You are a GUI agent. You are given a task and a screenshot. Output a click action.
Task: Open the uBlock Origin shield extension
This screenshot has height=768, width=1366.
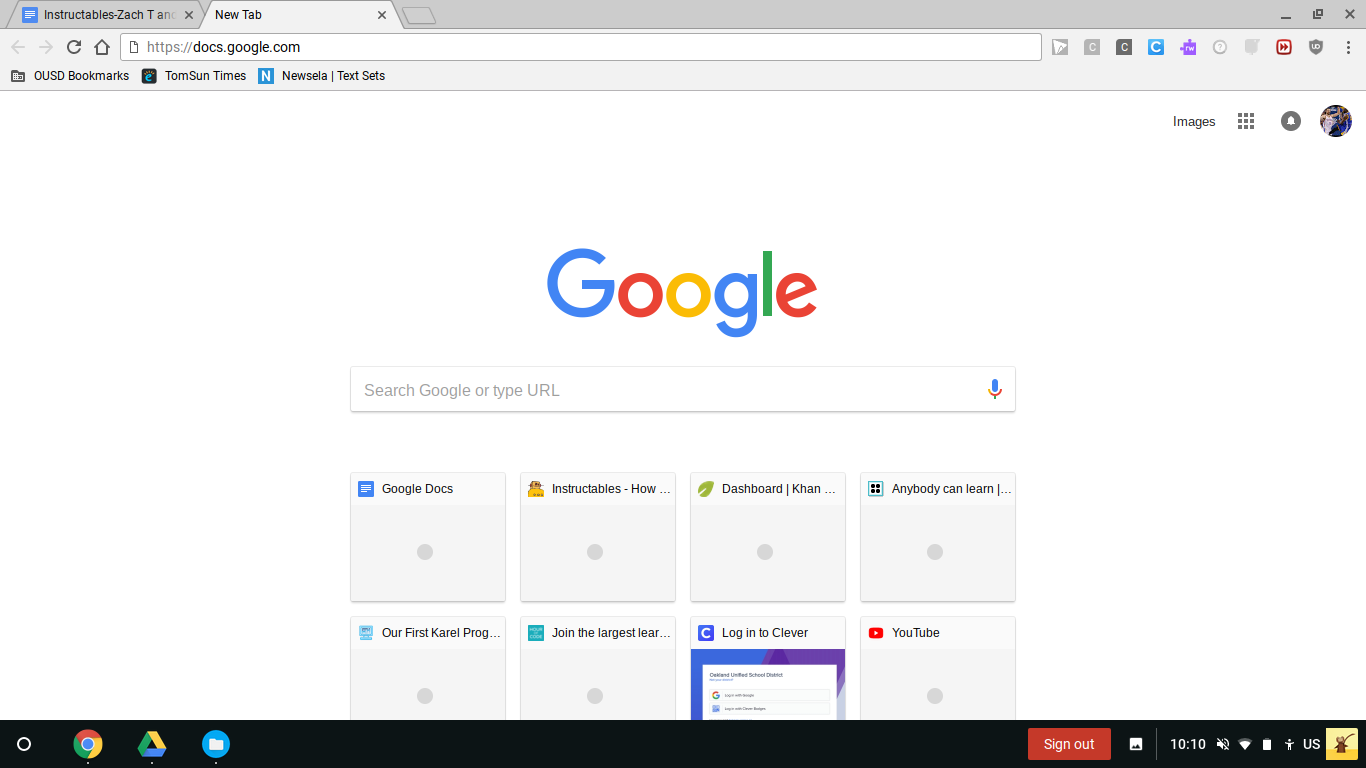pos(1316,47)
